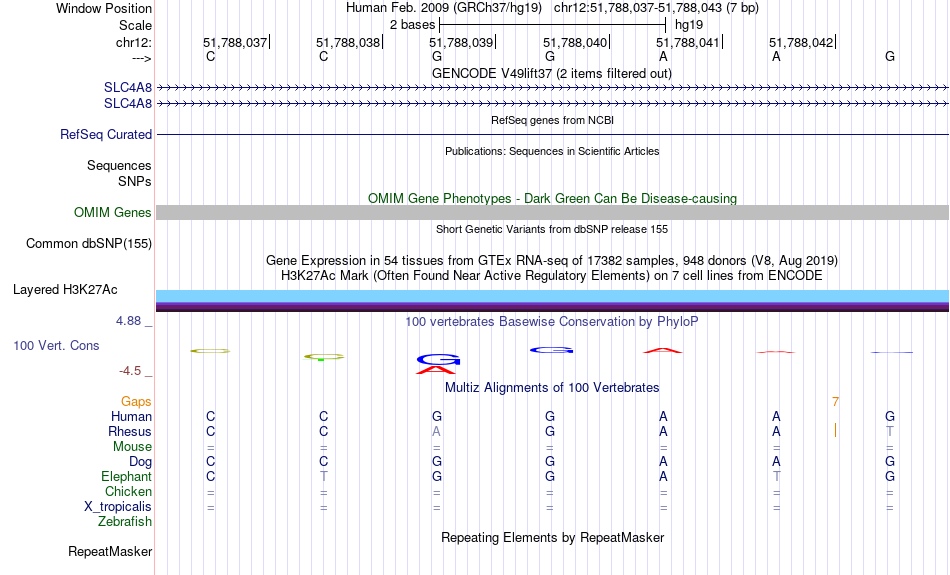Select the Human alignment row label
Image resolution: width=950 pixels, height=575 pixels.
pyautogui.click(x=131, y=417)
